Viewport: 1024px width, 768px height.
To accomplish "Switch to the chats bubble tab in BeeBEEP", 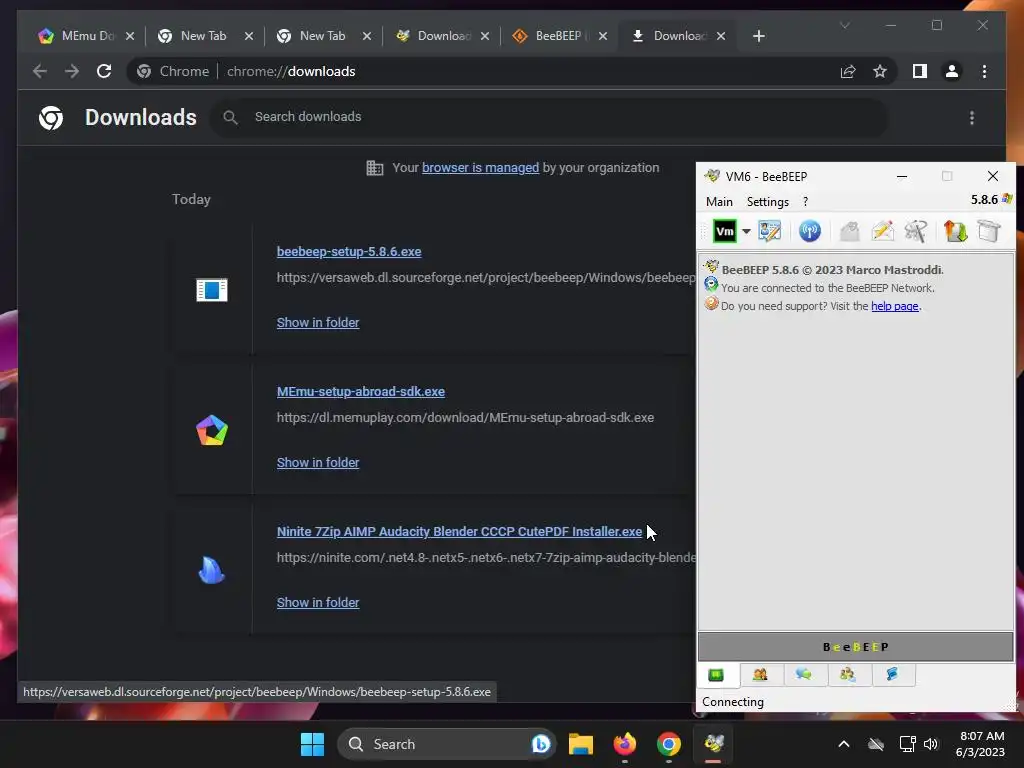I will (x=804, y=675).
